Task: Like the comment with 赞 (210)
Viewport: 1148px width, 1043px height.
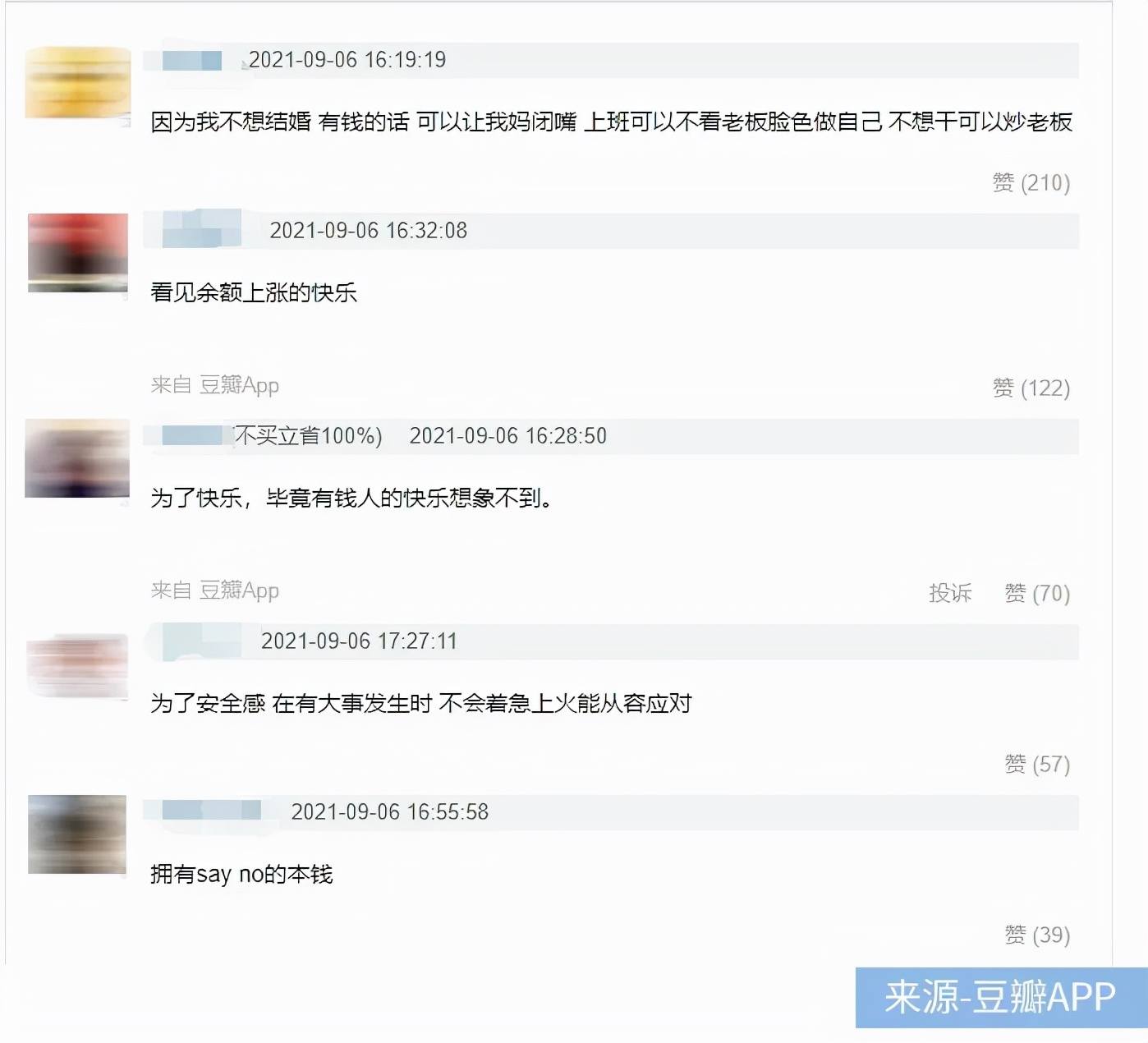Action: (1031, 182)
